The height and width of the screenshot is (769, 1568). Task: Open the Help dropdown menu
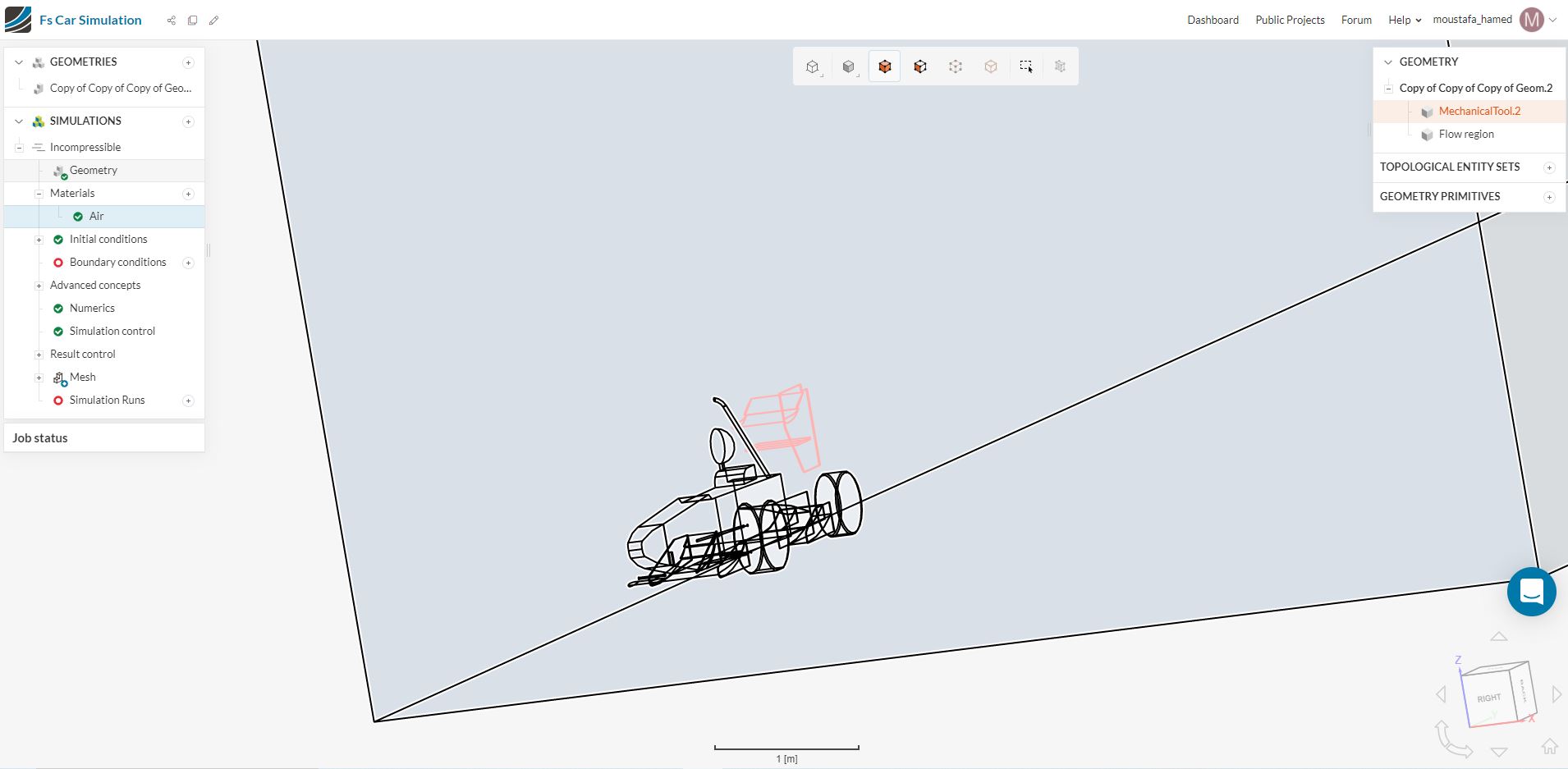tap(1403, 20)
